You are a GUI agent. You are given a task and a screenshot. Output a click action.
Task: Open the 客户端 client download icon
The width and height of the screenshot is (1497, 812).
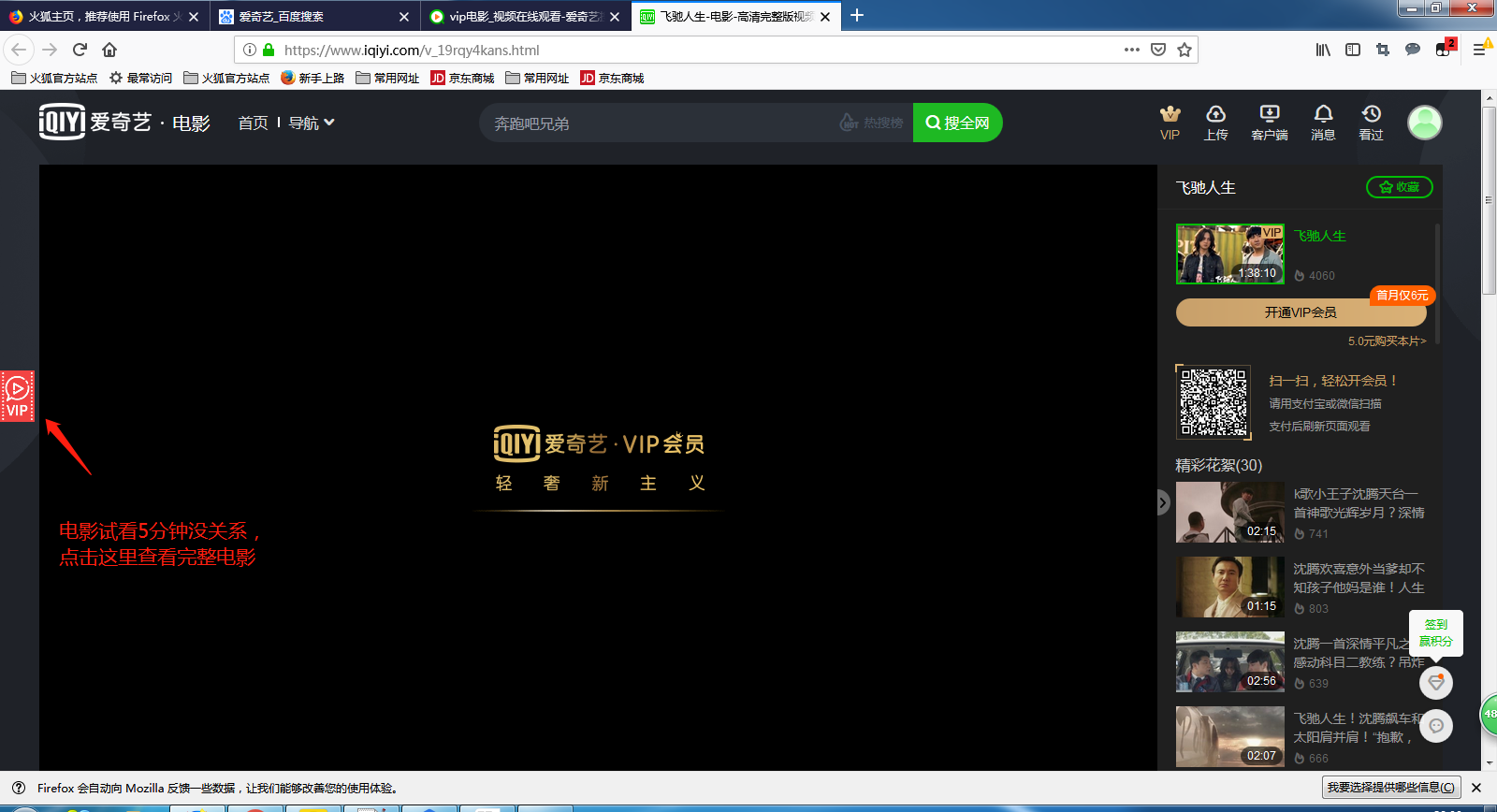click(x=1270, y=123)
